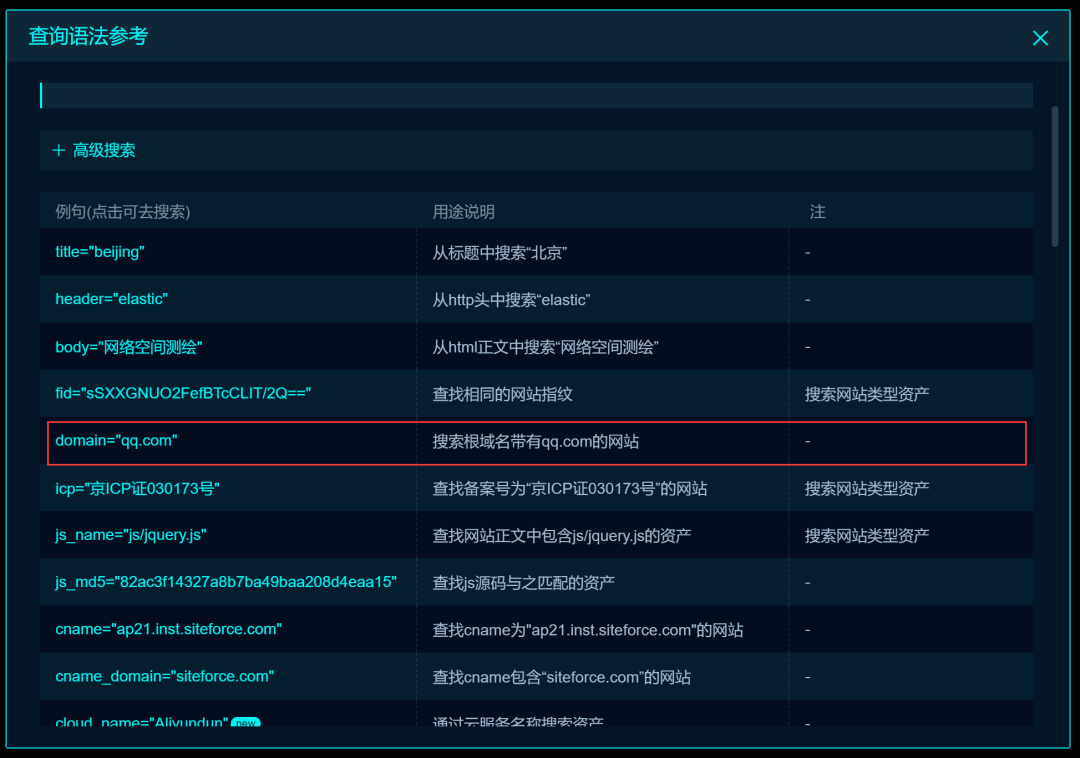Click the js_name="js/jquery.js" example
Viewport: 1080px width, 758px height.
pos(130,536)
